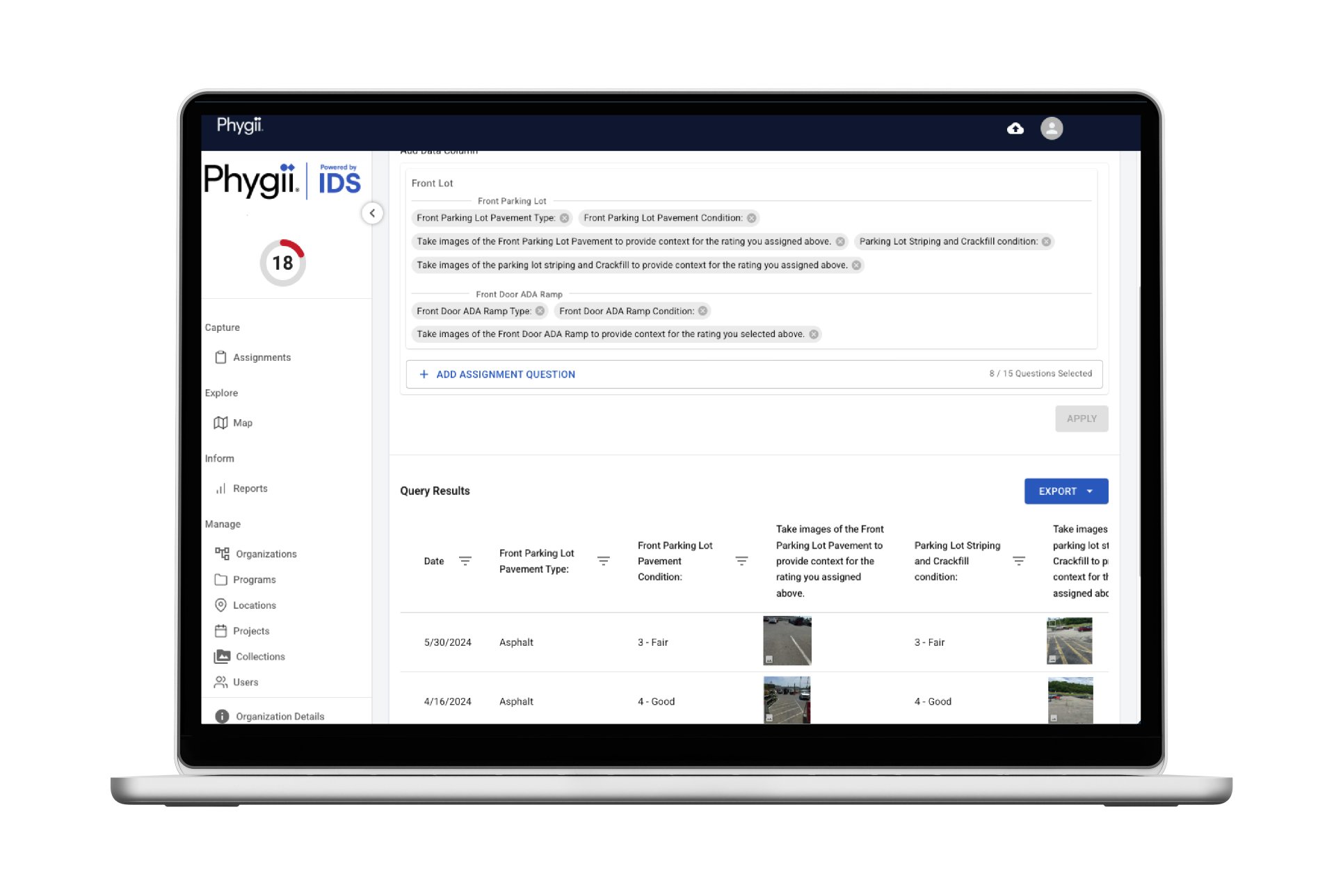
Task: Open Assignments in the sidebar
Action: click(x=262, y=357)
